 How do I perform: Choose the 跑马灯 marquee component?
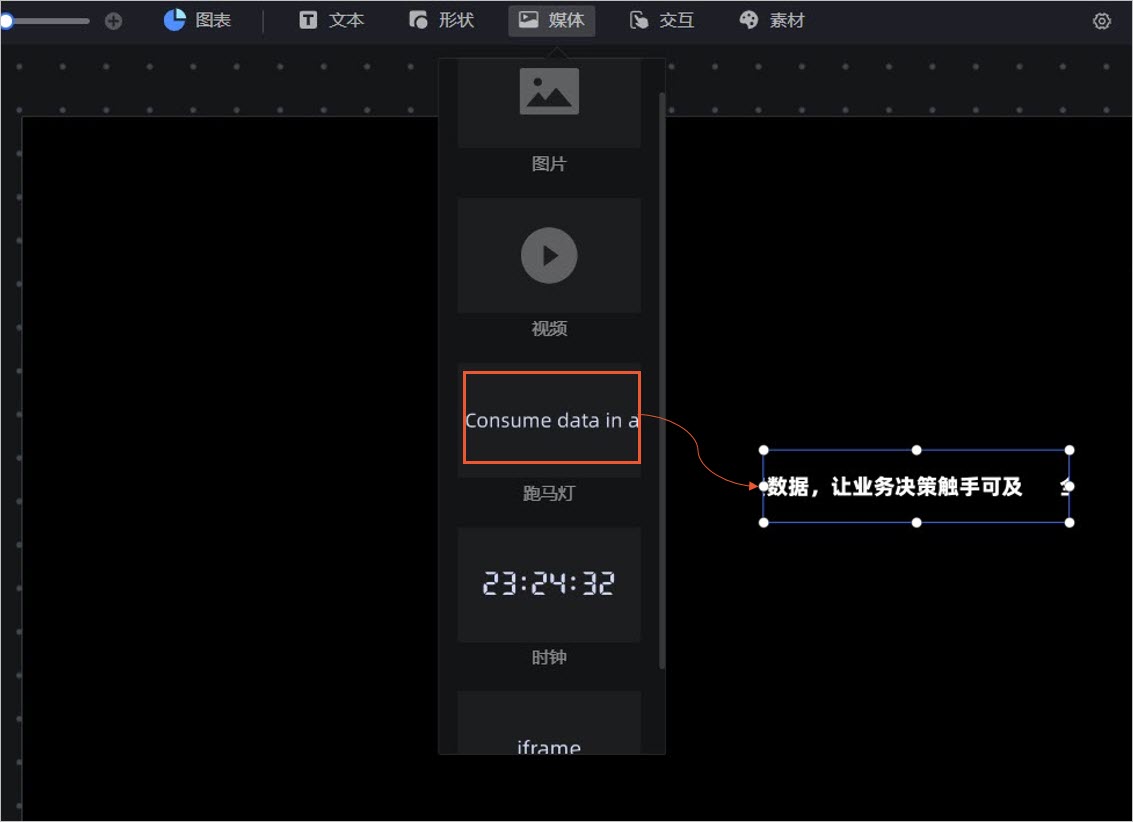(x=549, y=418)
